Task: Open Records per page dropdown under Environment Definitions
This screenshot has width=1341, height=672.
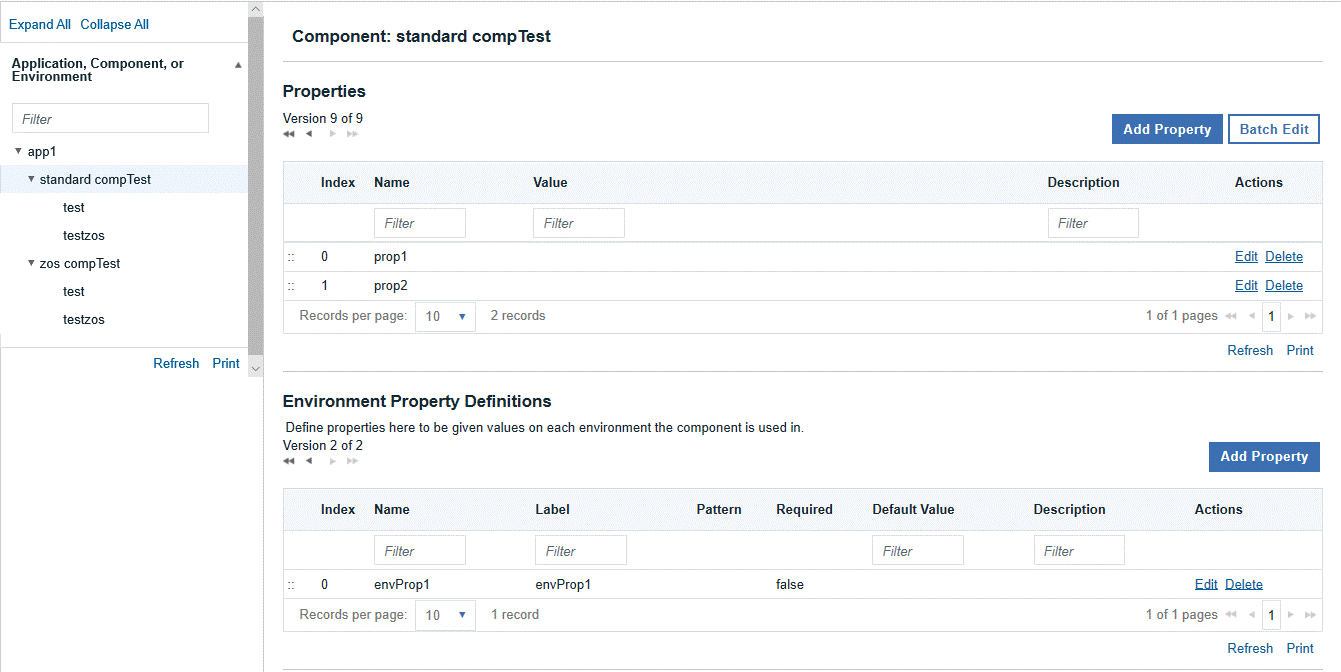Action: [445, 614]
